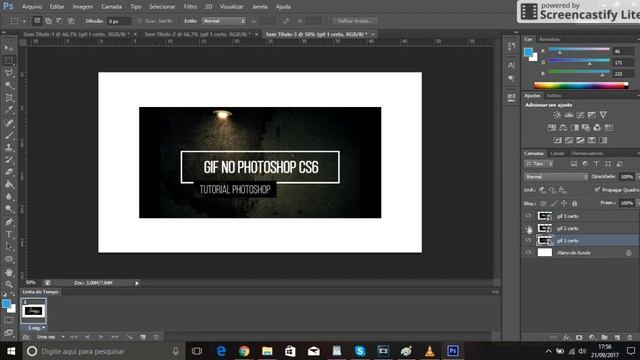
Task: Select the Path Selection tool
Action: (x=9, y=247)
